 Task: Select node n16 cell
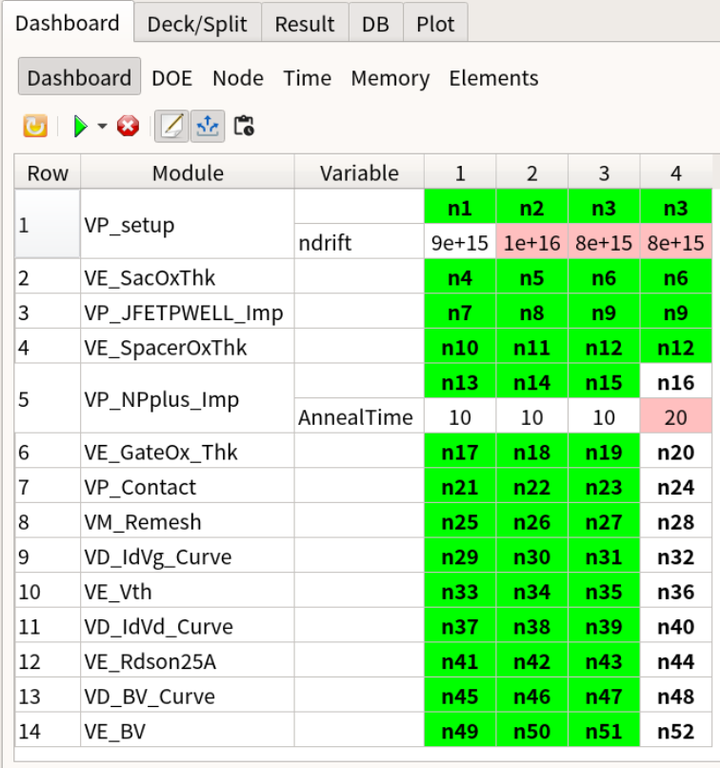[676, 382]
